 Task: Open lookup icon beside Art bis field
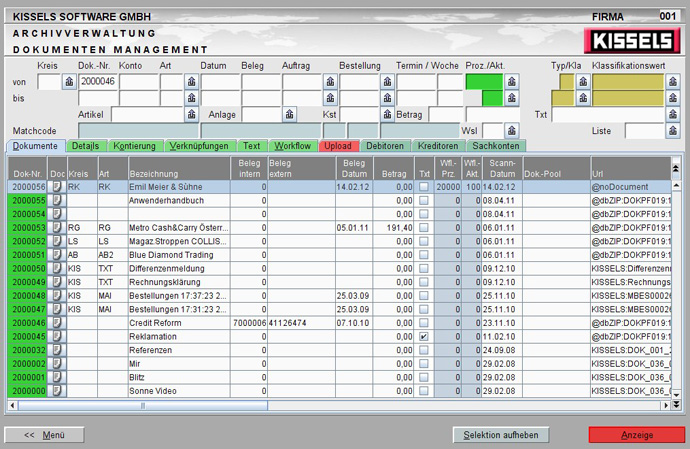coord(191,98)
